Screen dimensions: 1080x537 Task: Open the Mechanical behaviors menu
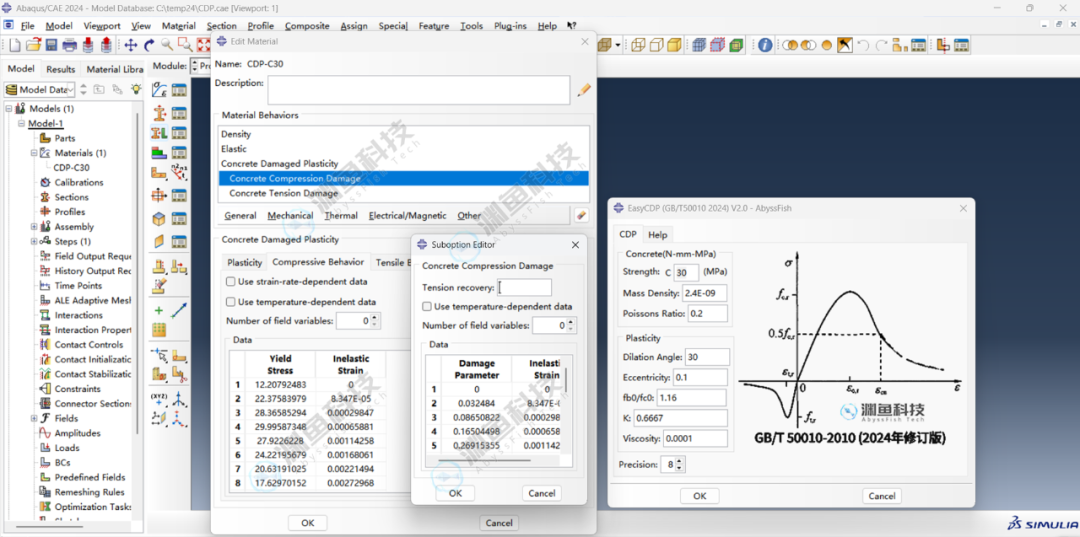click(290, 215)
